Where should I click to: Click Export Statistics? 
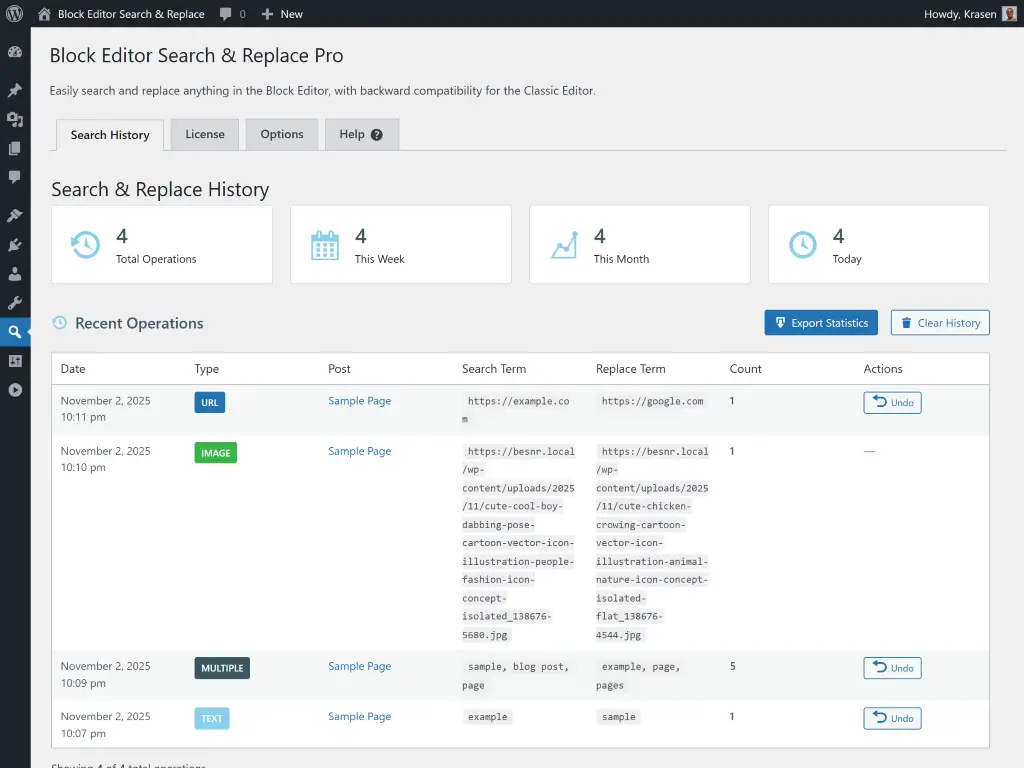coord(820,322)
